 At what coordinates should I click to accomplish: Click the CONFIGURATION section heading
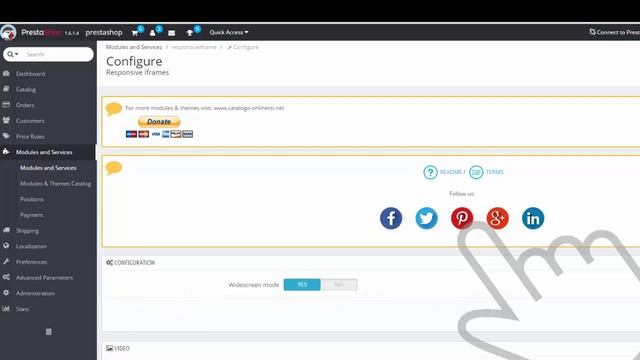point(131,262)
